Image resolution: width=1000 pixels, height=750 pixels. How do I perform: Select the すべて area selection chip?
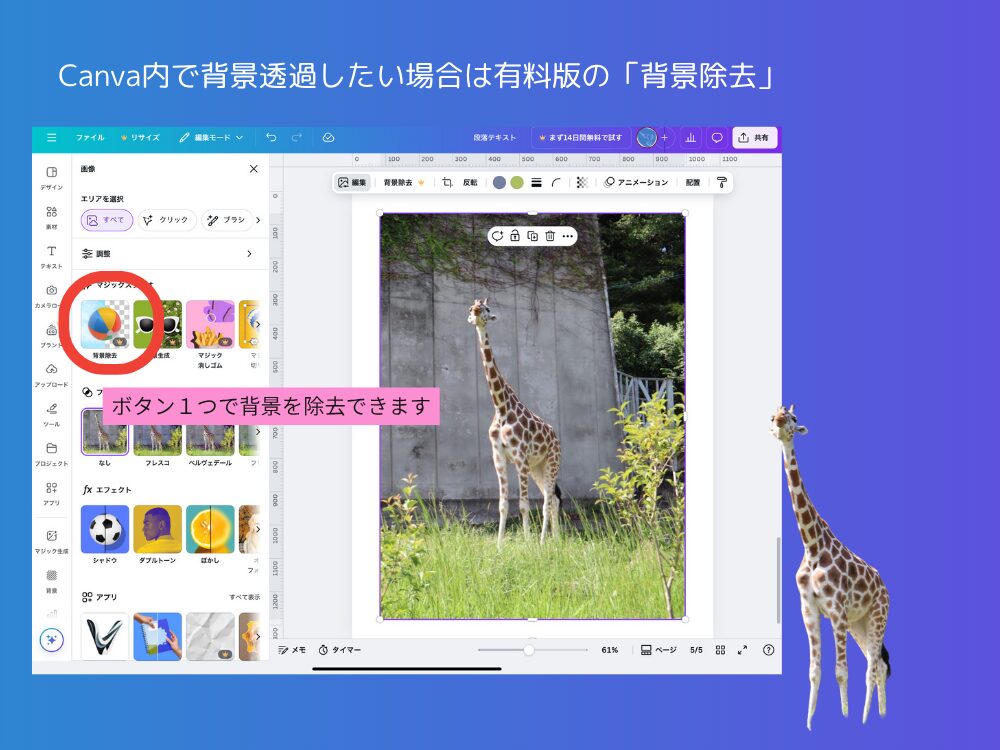106,220
